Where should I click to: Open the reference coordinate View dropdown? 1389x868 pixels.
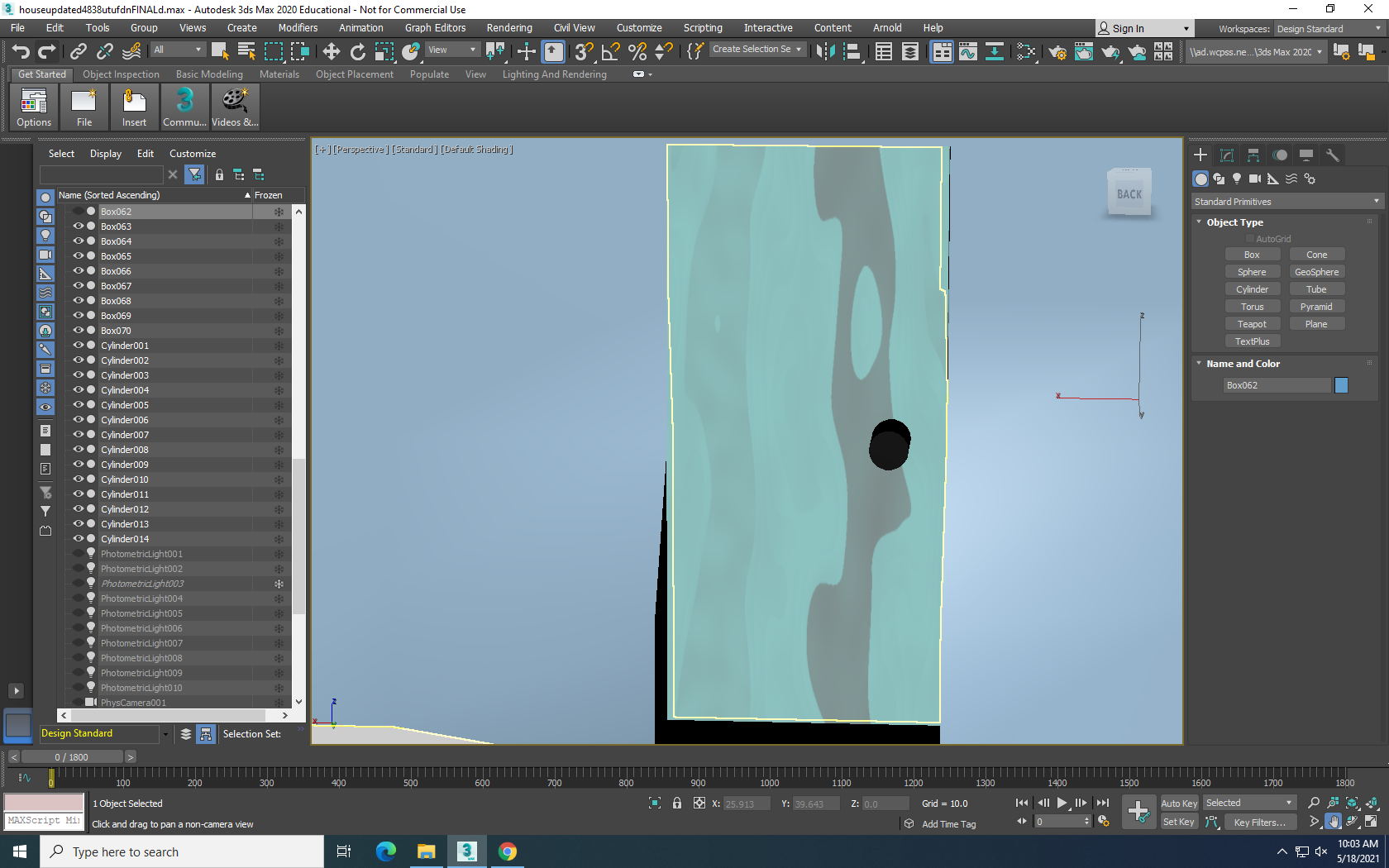pos(451,50)
